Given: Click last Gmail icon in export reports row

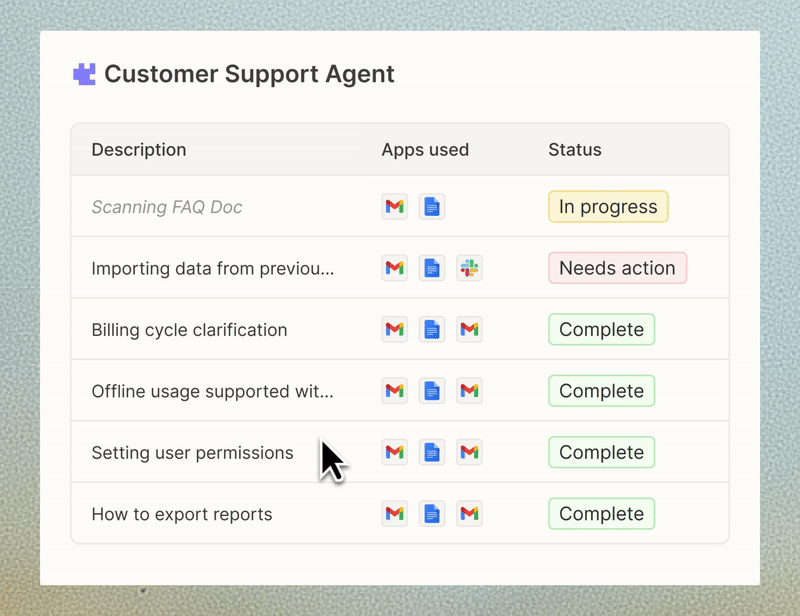Looking at the screenshot, I should pos(469,513).
